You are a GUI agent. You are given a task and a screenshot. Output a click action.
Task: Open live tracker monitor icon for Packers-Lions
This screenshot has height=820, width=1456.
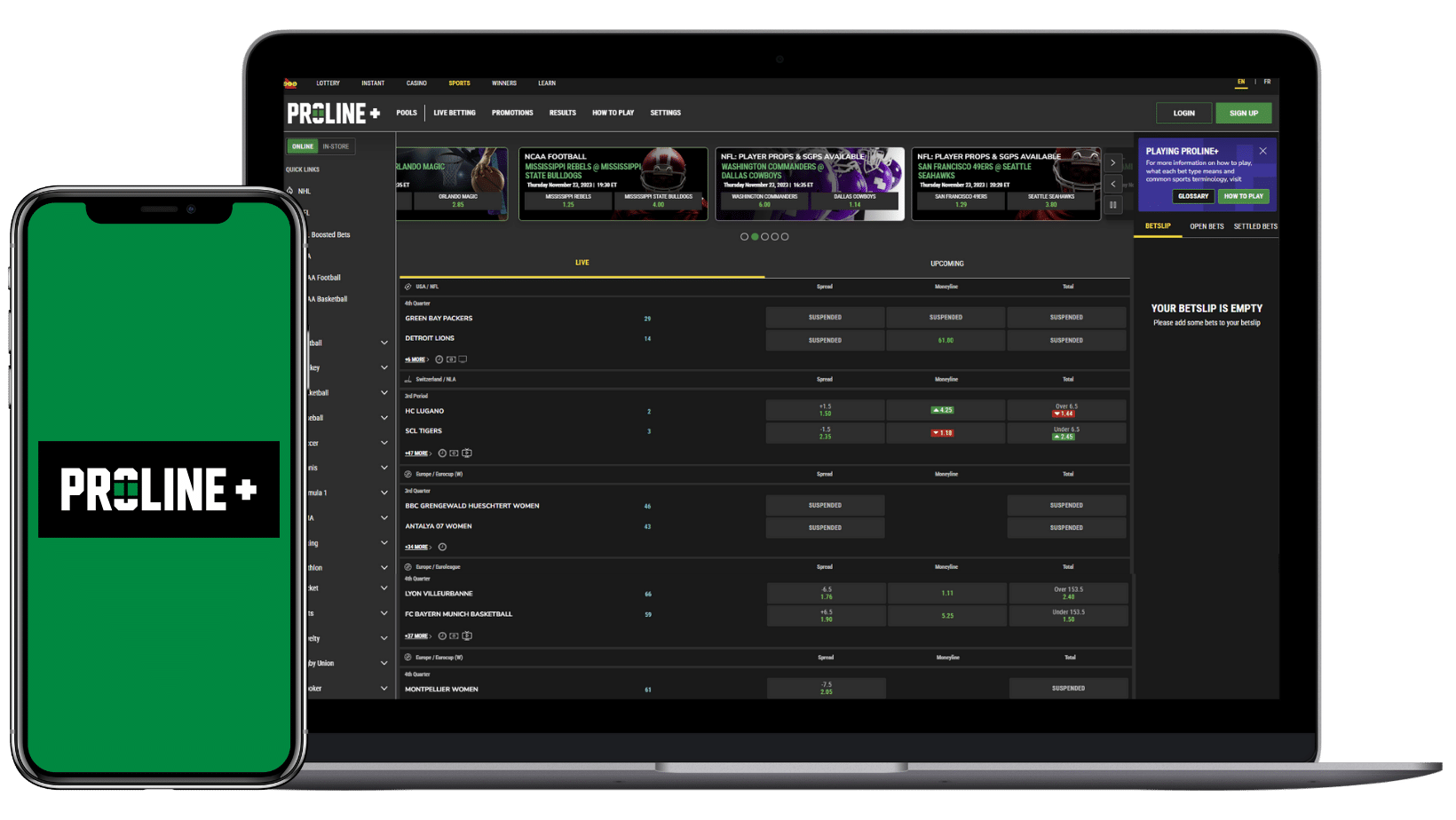point(463,359)
